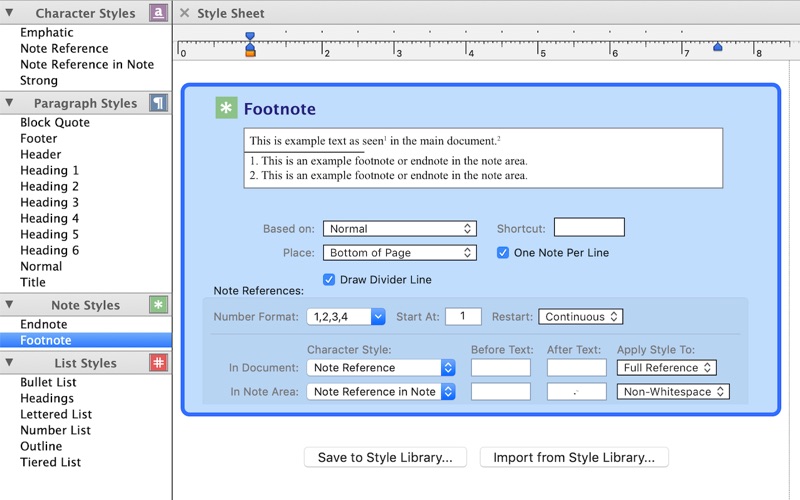Open the Place dropdown showing Bottom of Page
This screenshot has width=800, height=500.
coord(399,253)
